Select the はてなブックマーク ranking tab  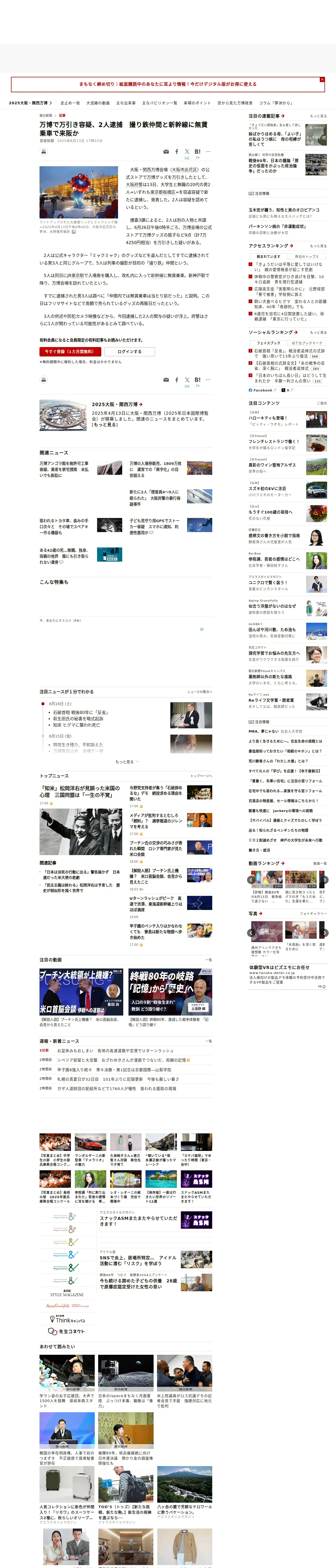307,343
